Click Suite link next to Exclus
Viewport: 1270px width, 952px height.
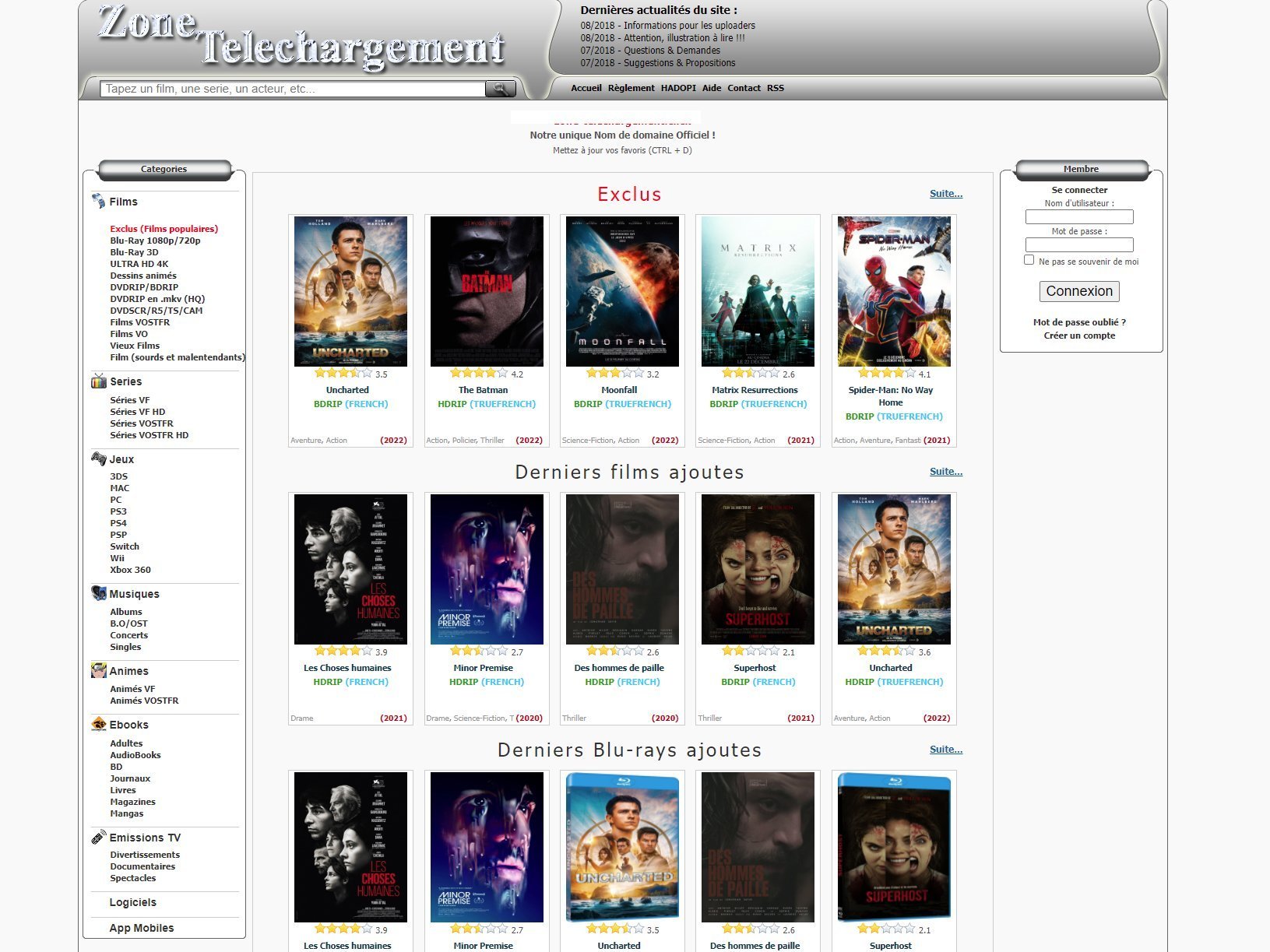pos(946,194)
